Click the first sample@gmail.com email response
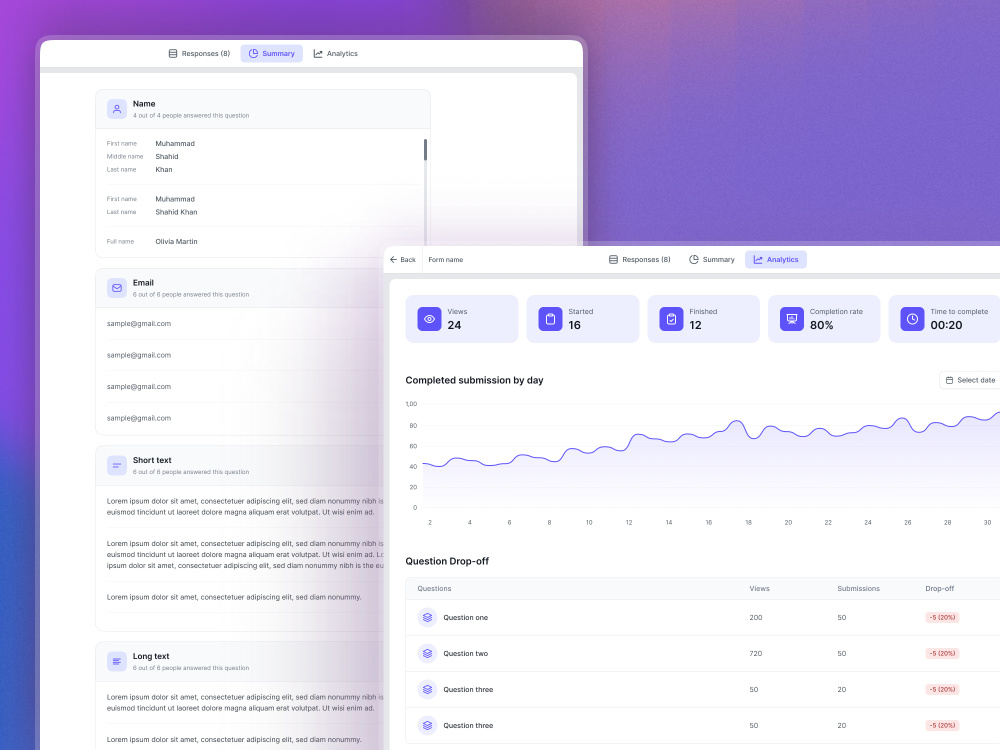Image resolution: width=1000 pixels, height=750 pixels. [x=138, y=323]
